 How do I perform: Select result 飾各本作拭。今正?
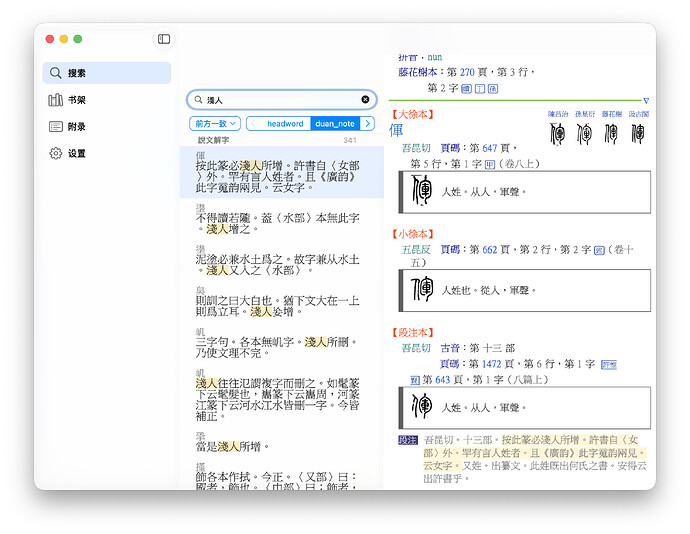coord(282,475)
